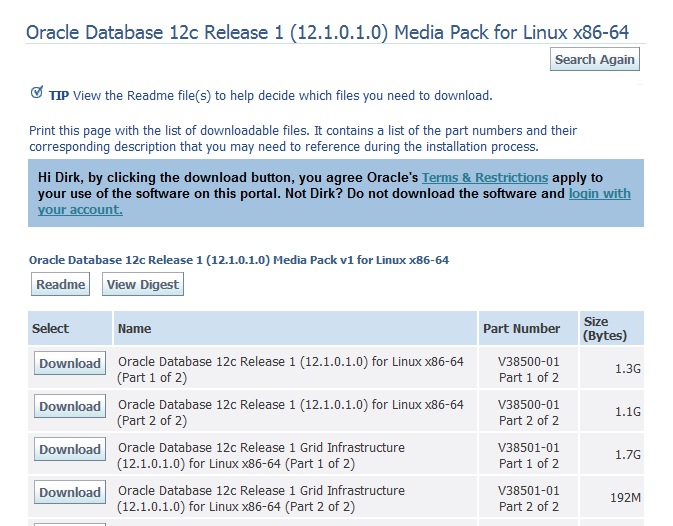Click part number V38501-01 Part 2 of 2
The image size is (673, 526).
click(529, 498)
